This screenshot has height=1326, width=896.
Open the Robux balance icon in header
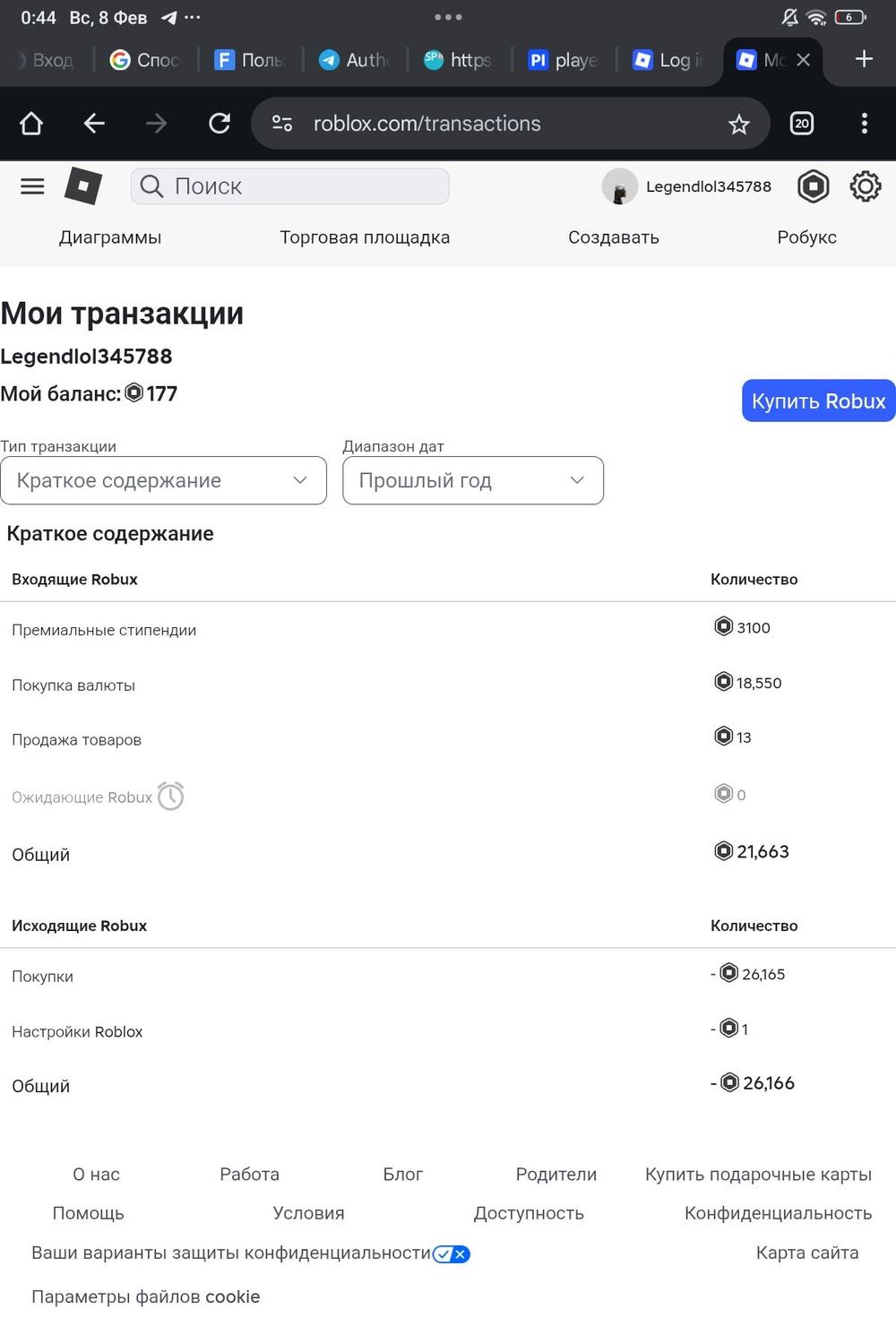coord(814,186)
